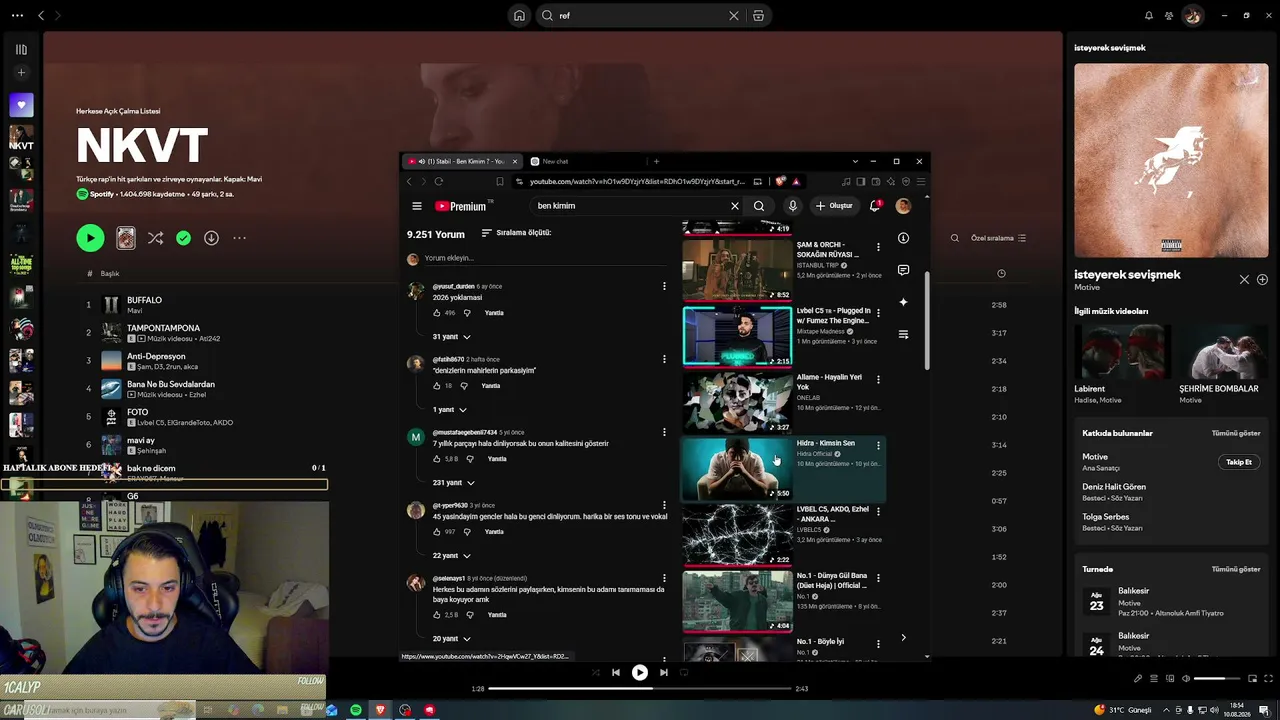Expand 22 yanıt replies
The height and width of the screenshot is (720, 1280).
(x=451, y=556)
